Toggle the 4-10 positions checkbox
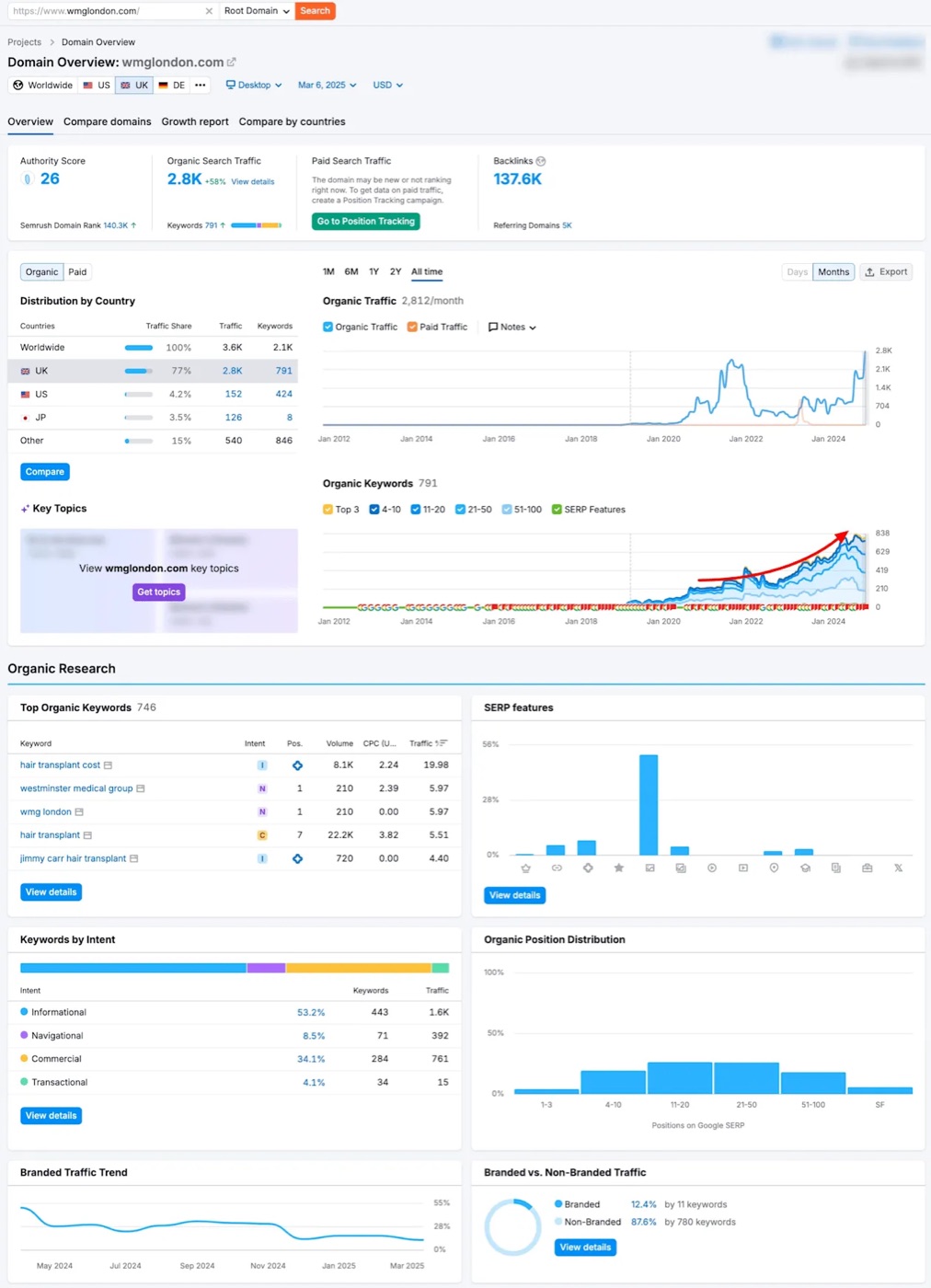This screenshot has height=1288, width=931. (x=374, y=510)
